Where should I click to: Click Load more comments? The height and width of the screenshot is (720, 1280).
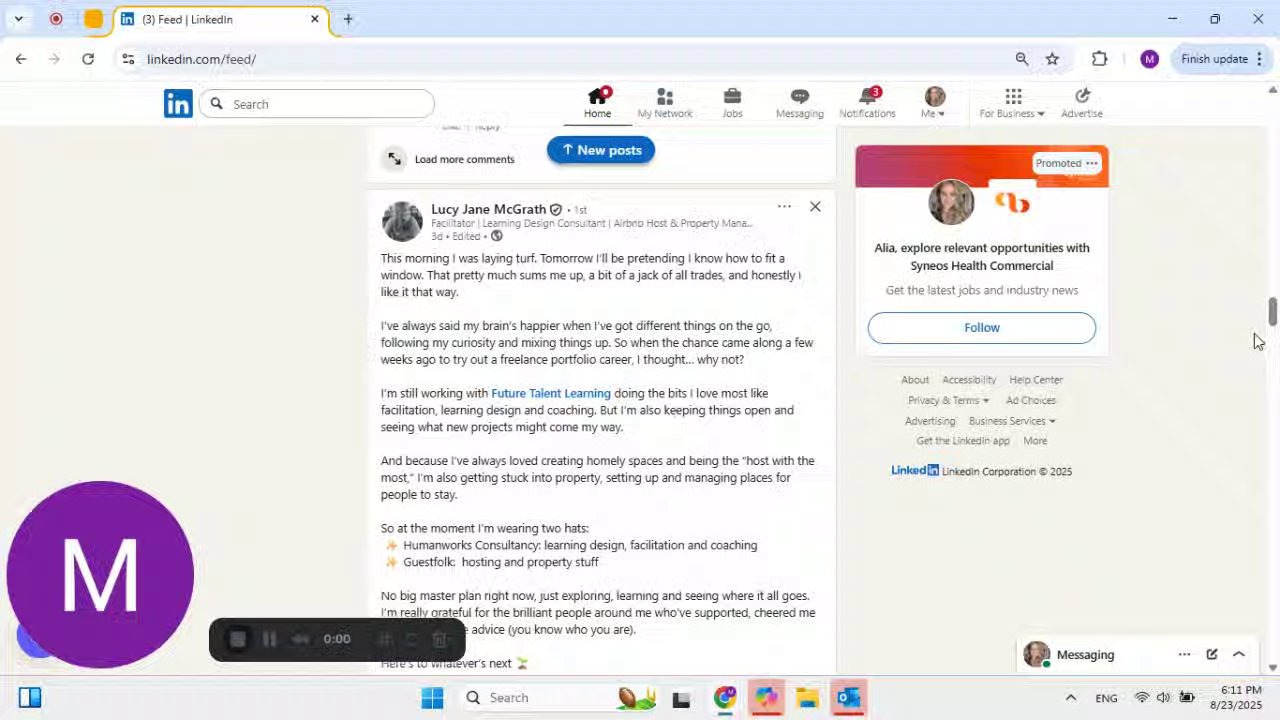click(464, 159)
